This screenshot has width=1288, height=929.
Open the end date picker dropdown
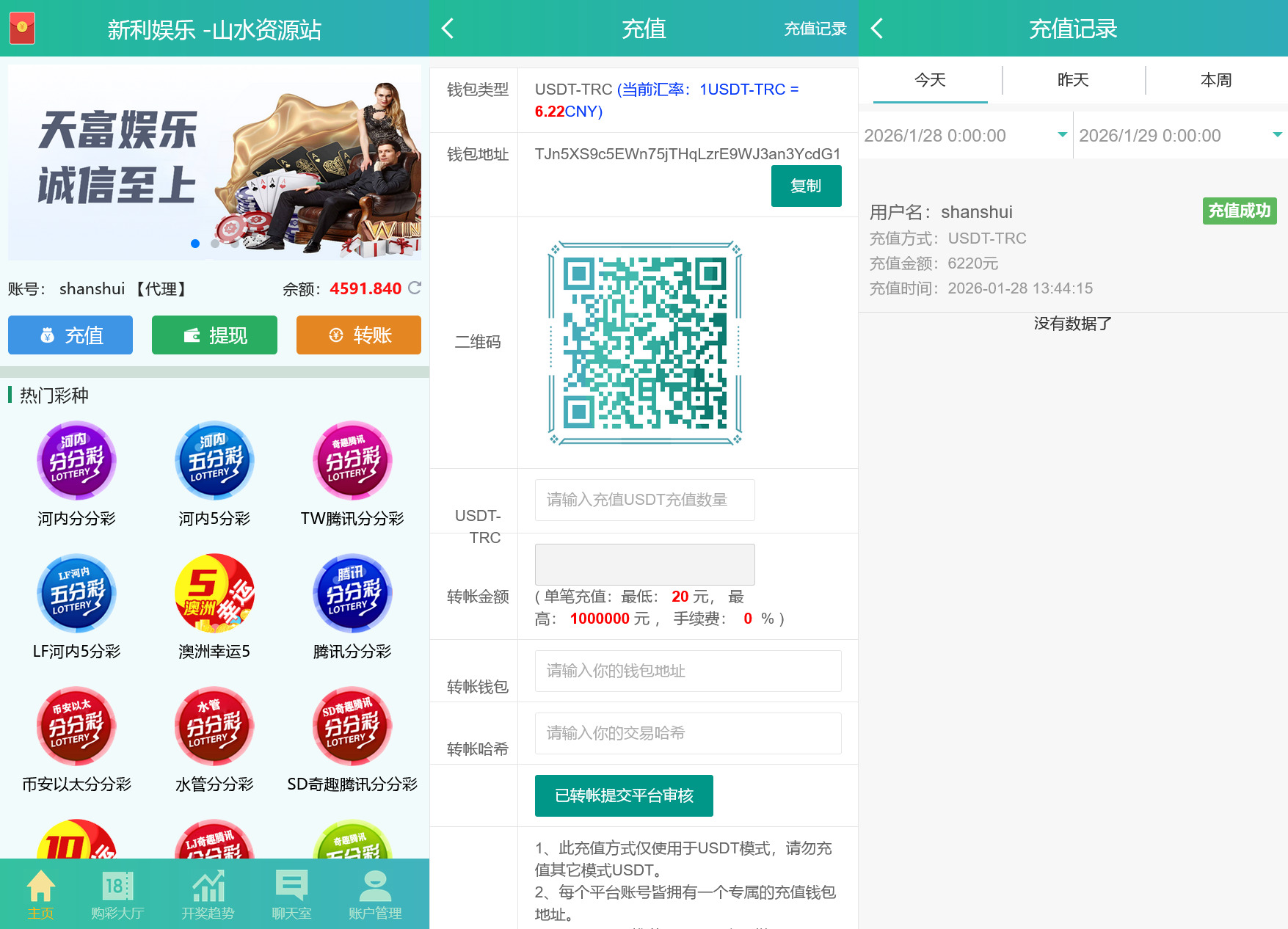[1276, 135]
